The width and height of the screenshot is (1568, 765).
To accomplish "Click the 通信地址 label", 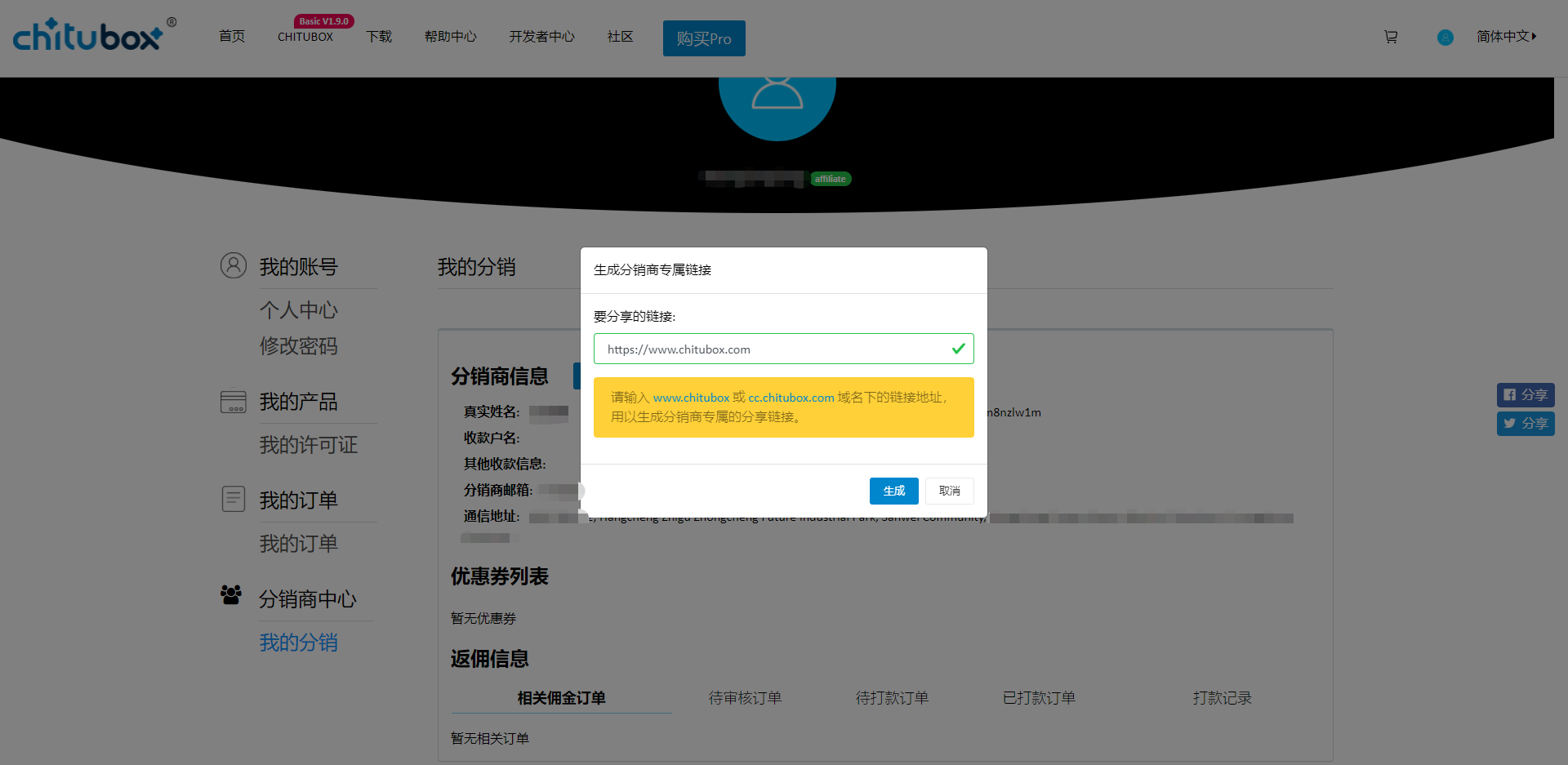I will point(492,517).
